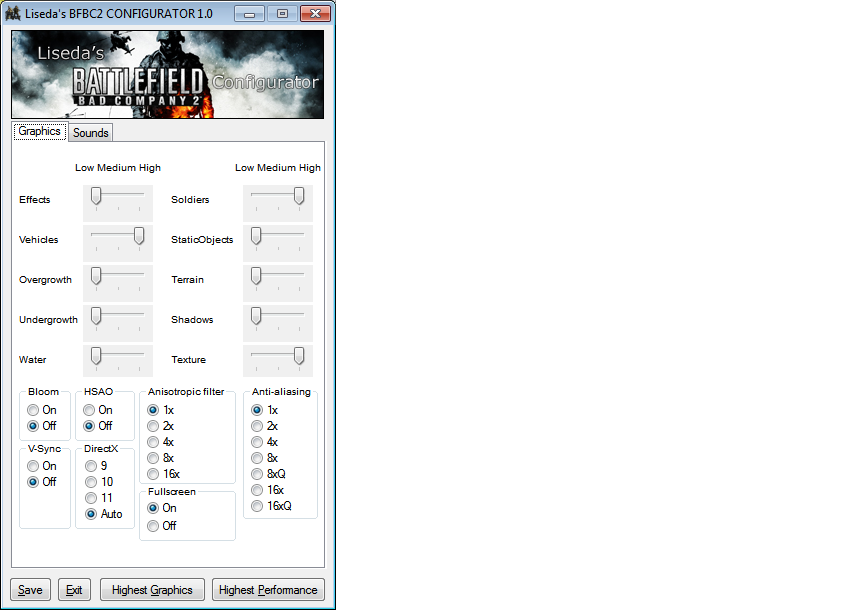The height and width of the screenshot is (610, 864).
Task: Click the Shadows quality slider
Action: click(x=278, y=323)
